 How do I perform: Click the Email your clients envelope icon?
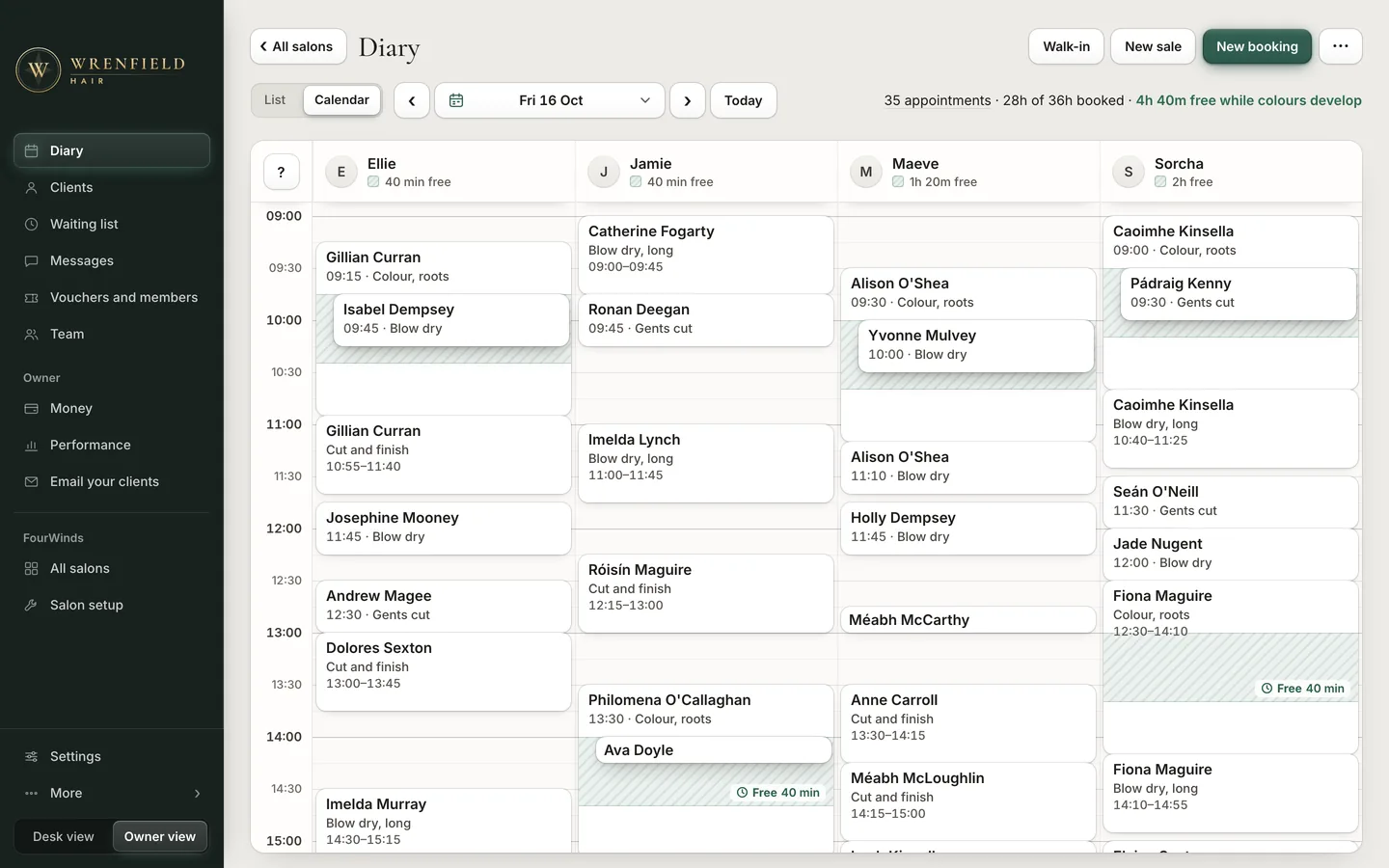click(x=31, y=481)
